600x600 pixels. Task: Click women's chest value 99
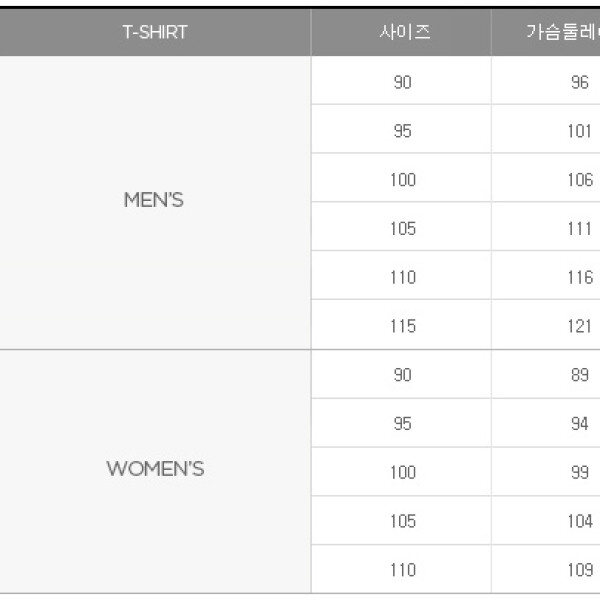pos(580,472)
